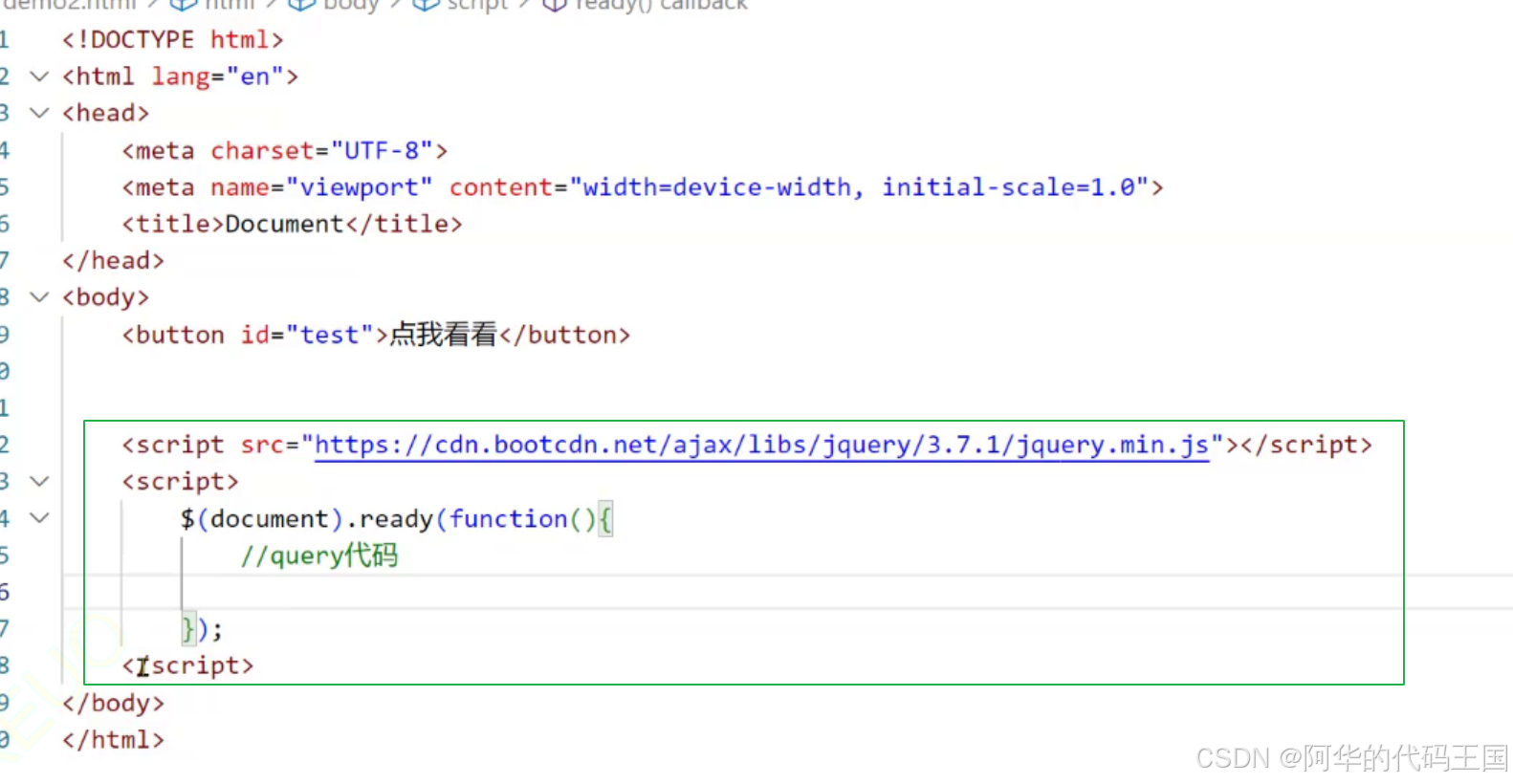Click the closing </html> tag

tap(113, 740)
